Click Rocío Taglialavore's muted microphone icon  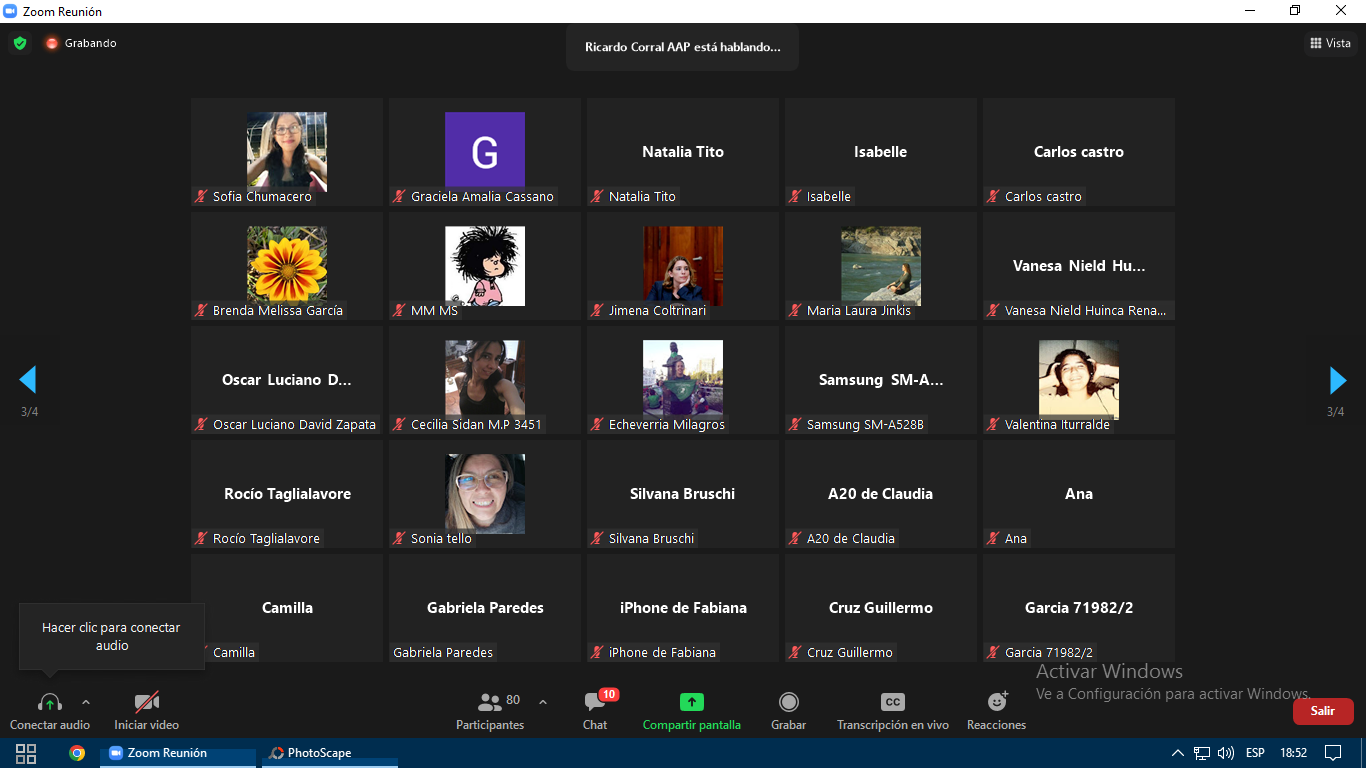click(201, 539)
